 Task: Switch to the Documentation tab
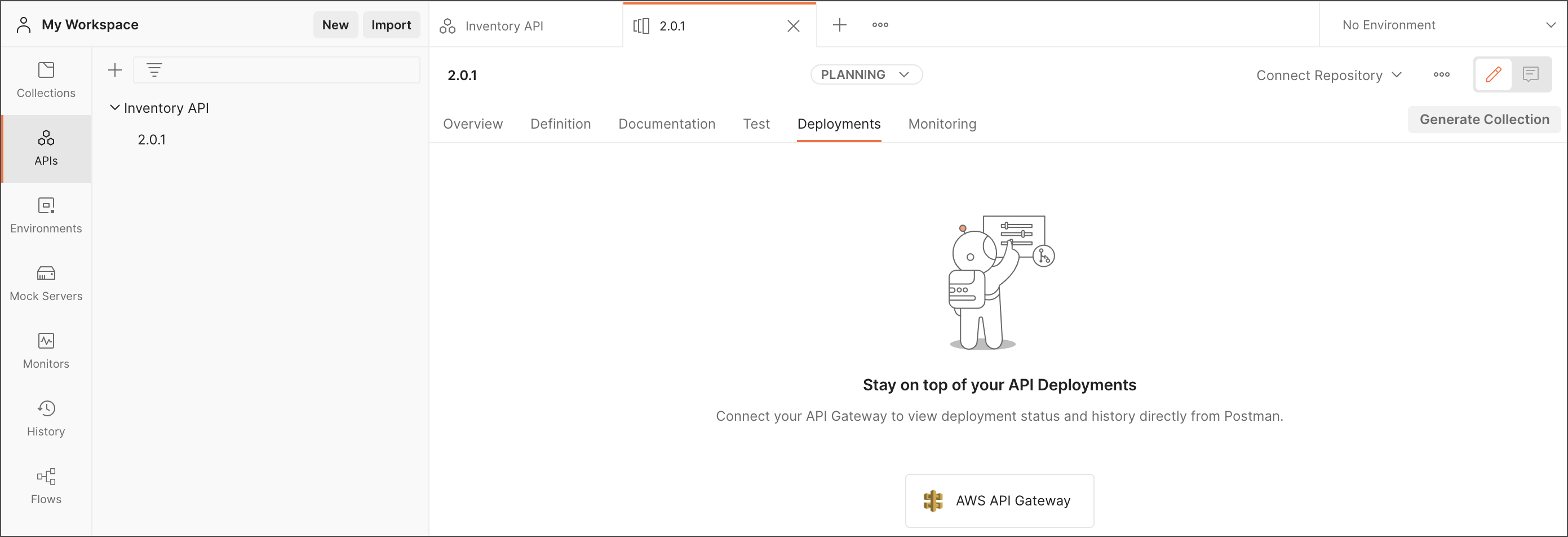point(667,124)
